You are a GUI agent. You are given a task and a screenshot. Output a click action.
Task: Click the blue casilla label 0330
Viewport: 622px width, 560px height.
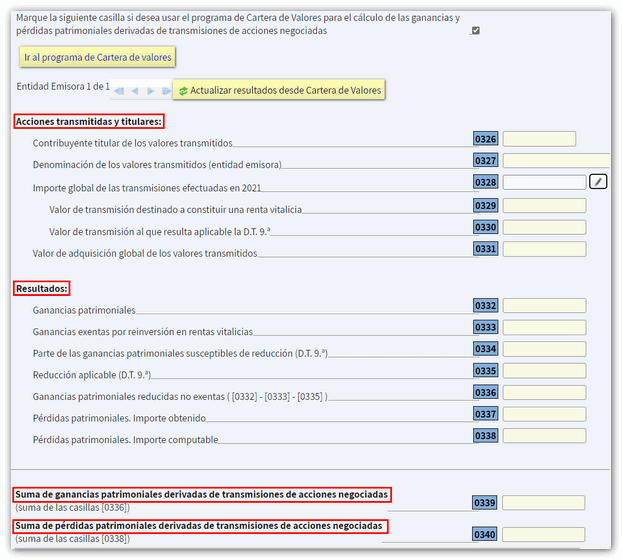click(486, 227)
